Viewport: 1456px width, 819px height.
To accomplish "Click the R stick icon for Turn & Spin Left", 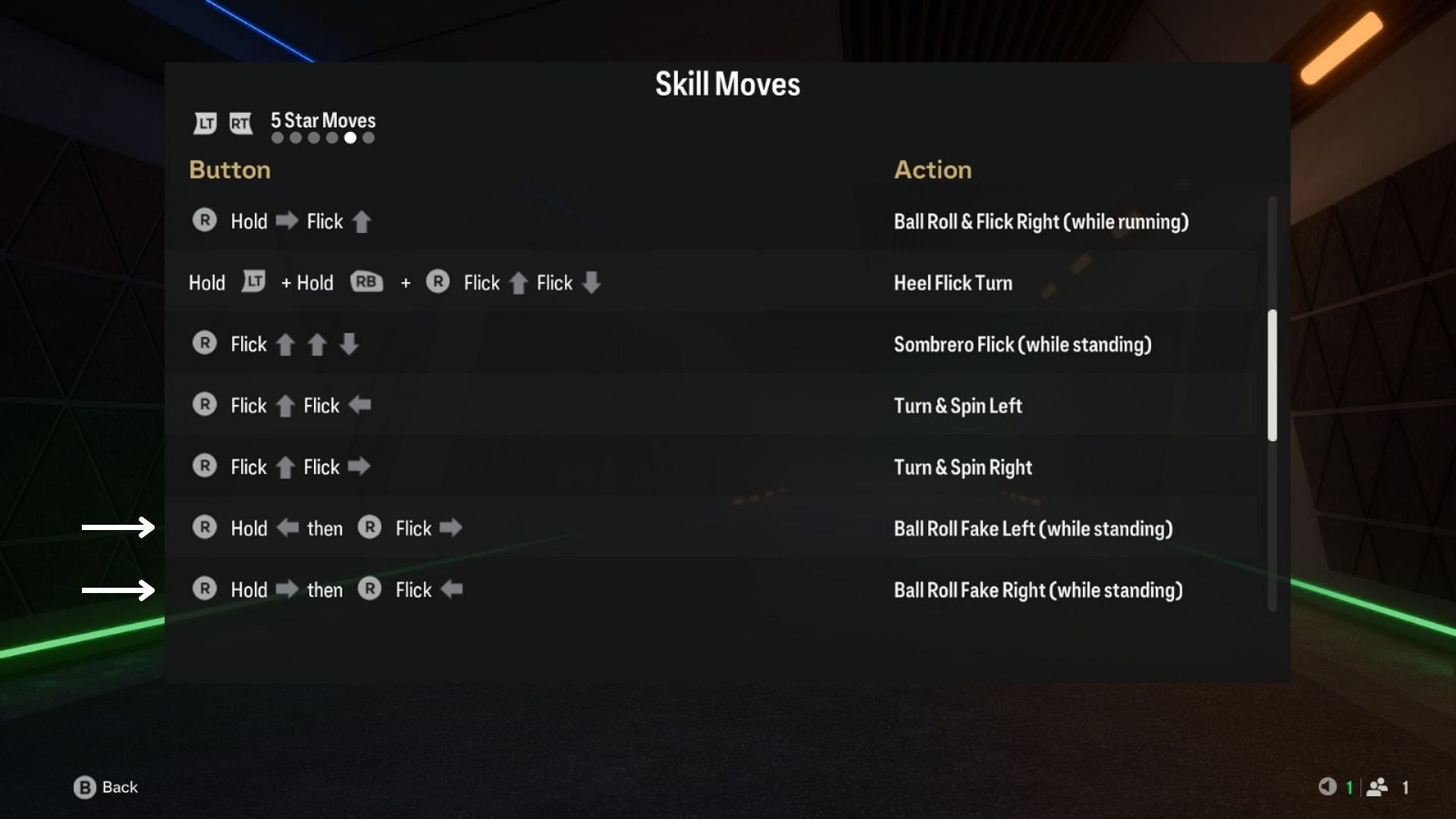I will [x=206, y=405].
